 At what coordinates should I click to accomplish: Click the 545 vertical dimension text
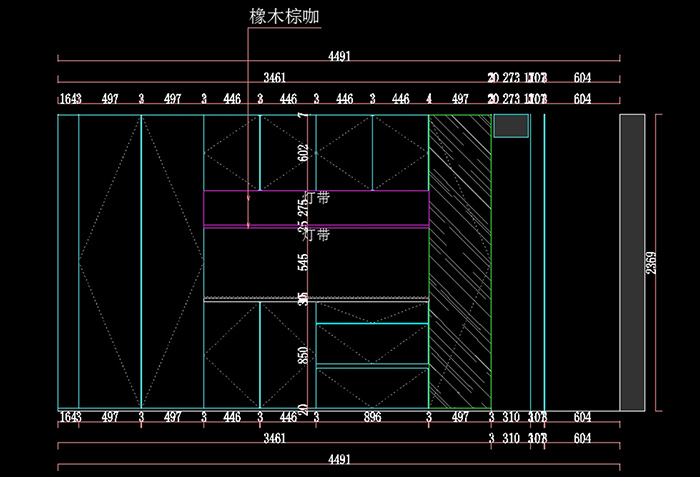[x=304, y=261]
